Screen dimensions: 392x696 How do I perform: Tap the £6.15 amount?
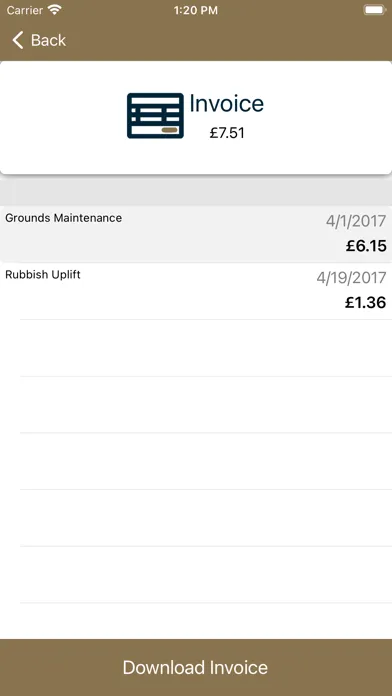366,246
